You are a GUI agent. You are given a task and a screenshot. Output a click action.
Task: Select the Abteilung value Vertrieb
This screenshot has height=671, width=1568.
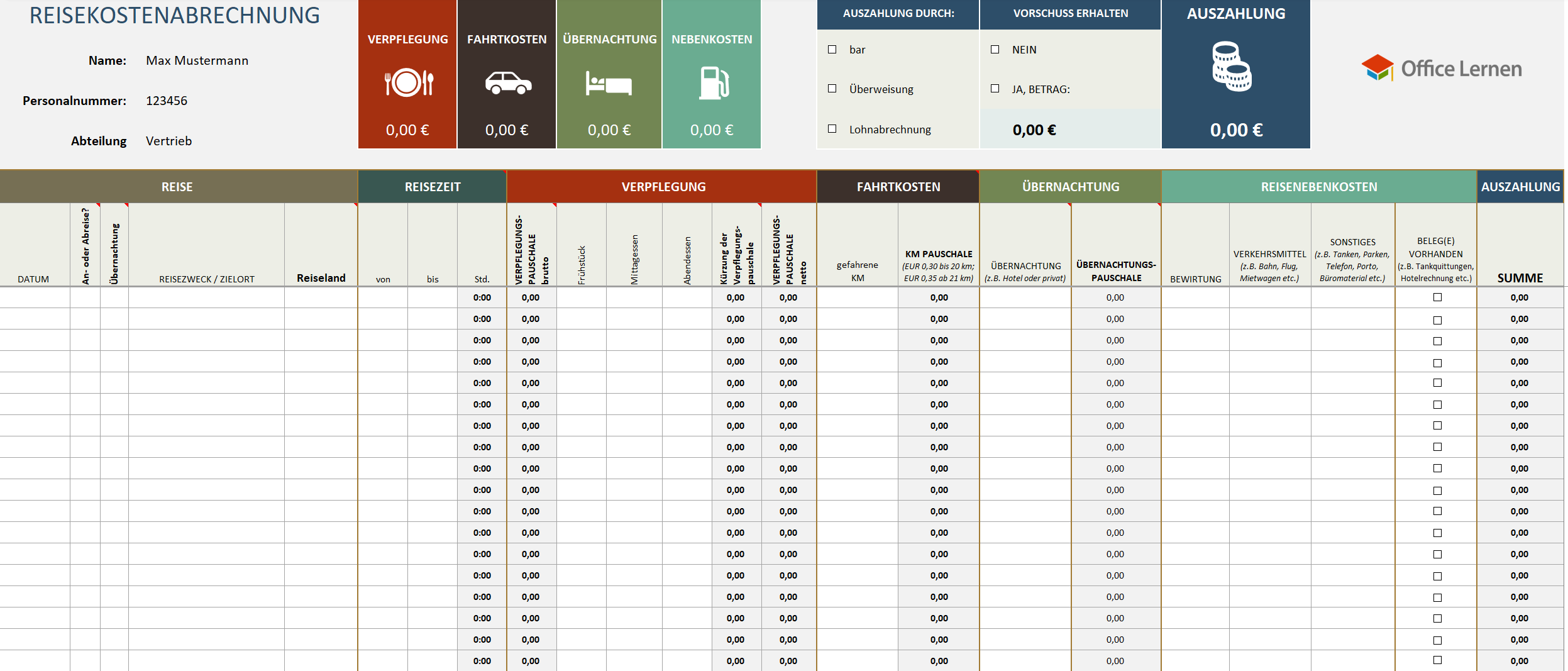168,141
